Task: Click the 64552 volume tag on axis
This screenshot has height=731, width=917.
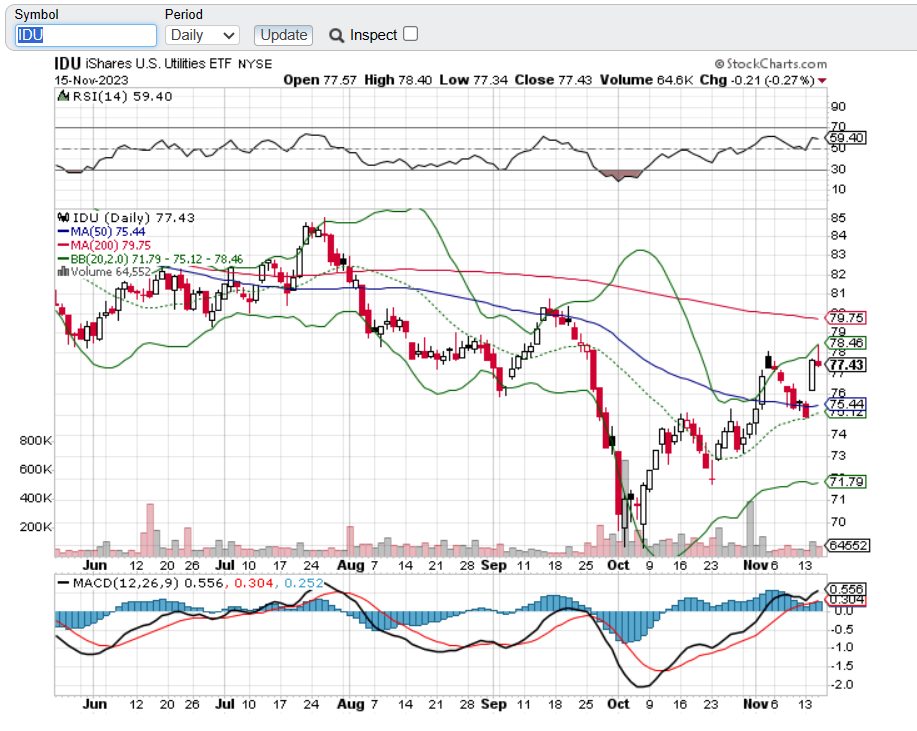Action: (x=847, y=545)
